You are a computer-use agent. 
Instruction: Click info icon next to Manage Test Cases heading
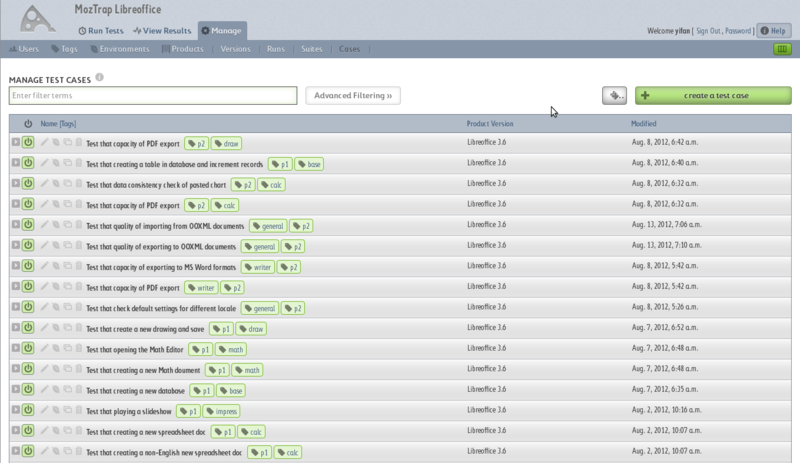(99, 77)
